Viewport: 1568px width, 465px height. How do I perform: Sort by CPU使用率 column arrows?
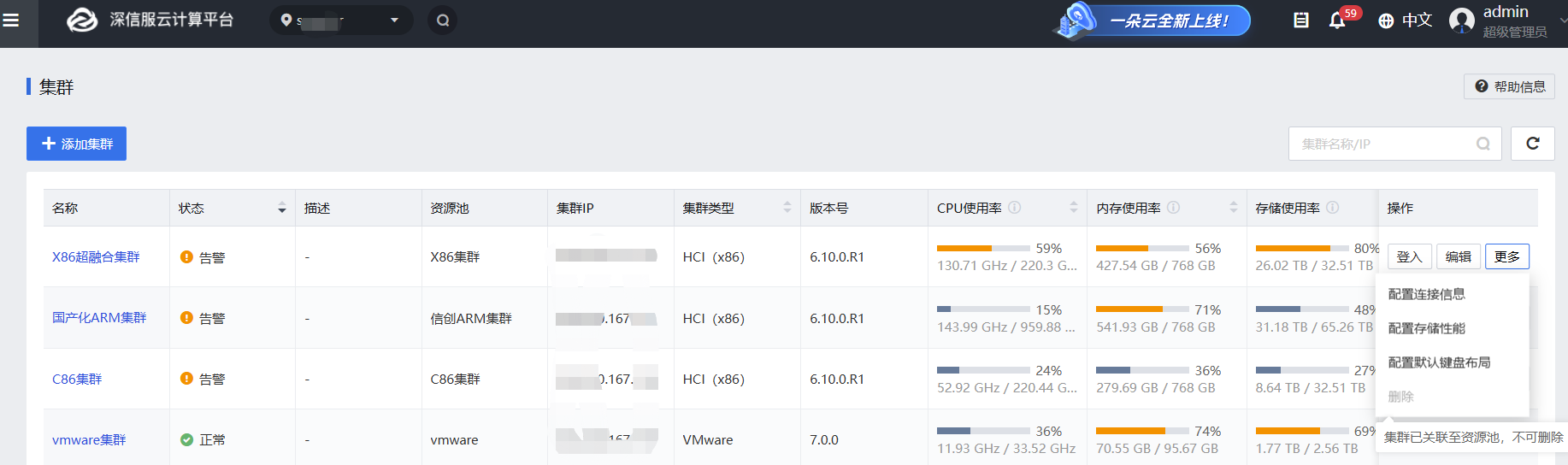[1074, 208]
